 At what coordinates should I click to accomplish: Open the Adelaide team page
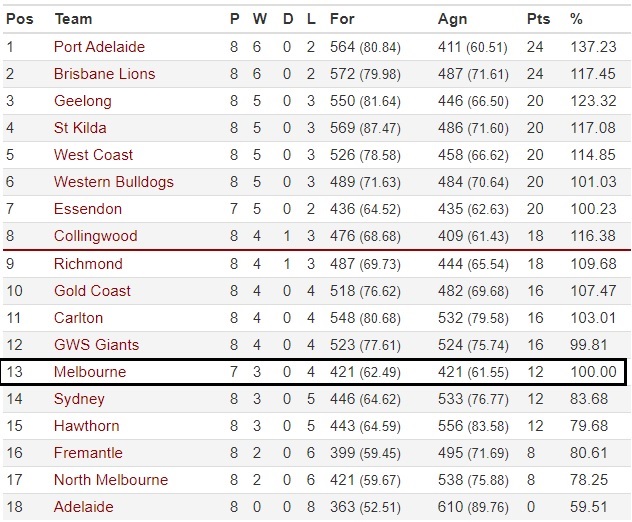[84, 507]
